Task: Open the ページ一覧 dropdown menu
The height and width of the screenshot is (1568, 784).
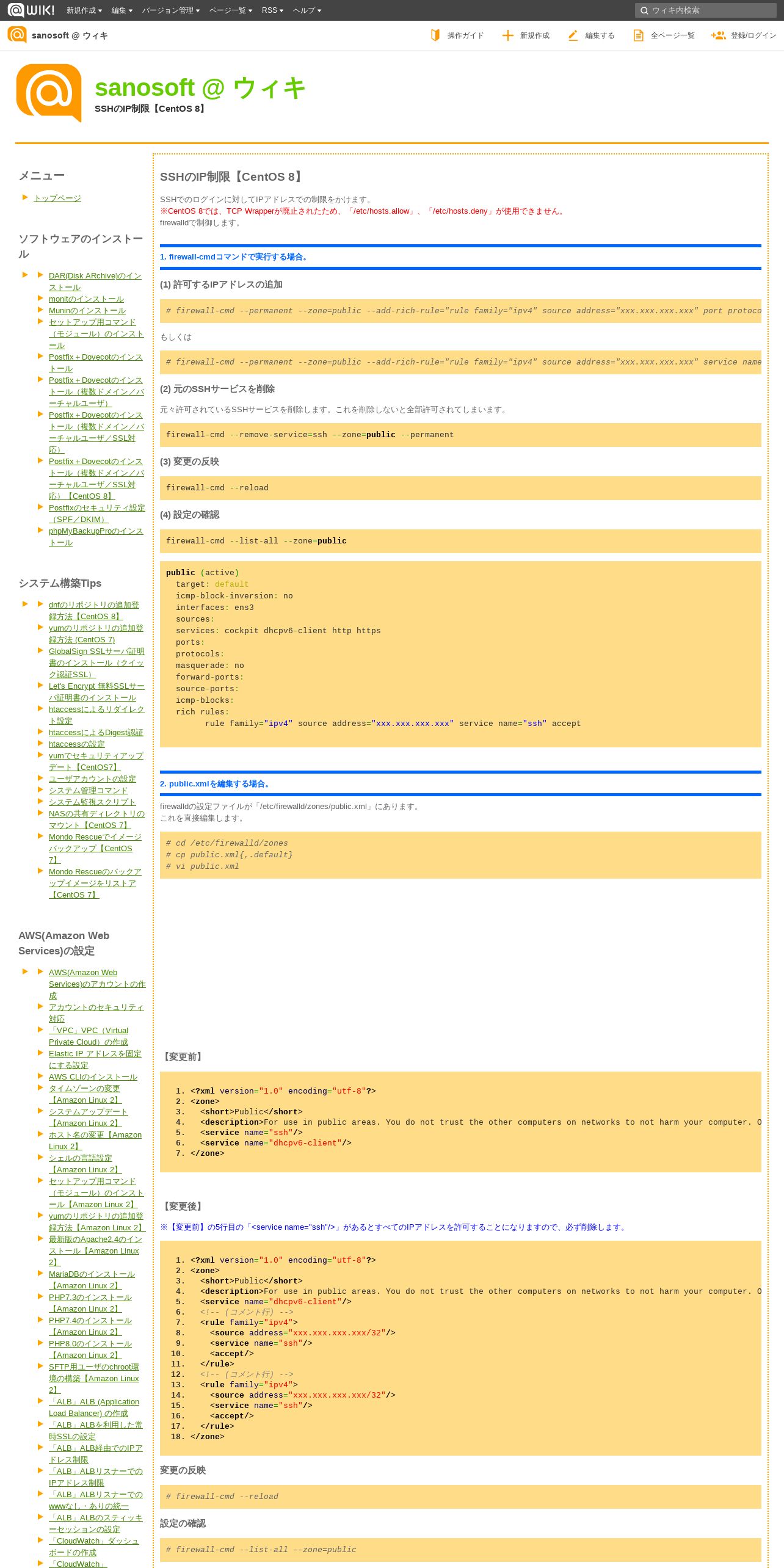Action: click(231, 10)
